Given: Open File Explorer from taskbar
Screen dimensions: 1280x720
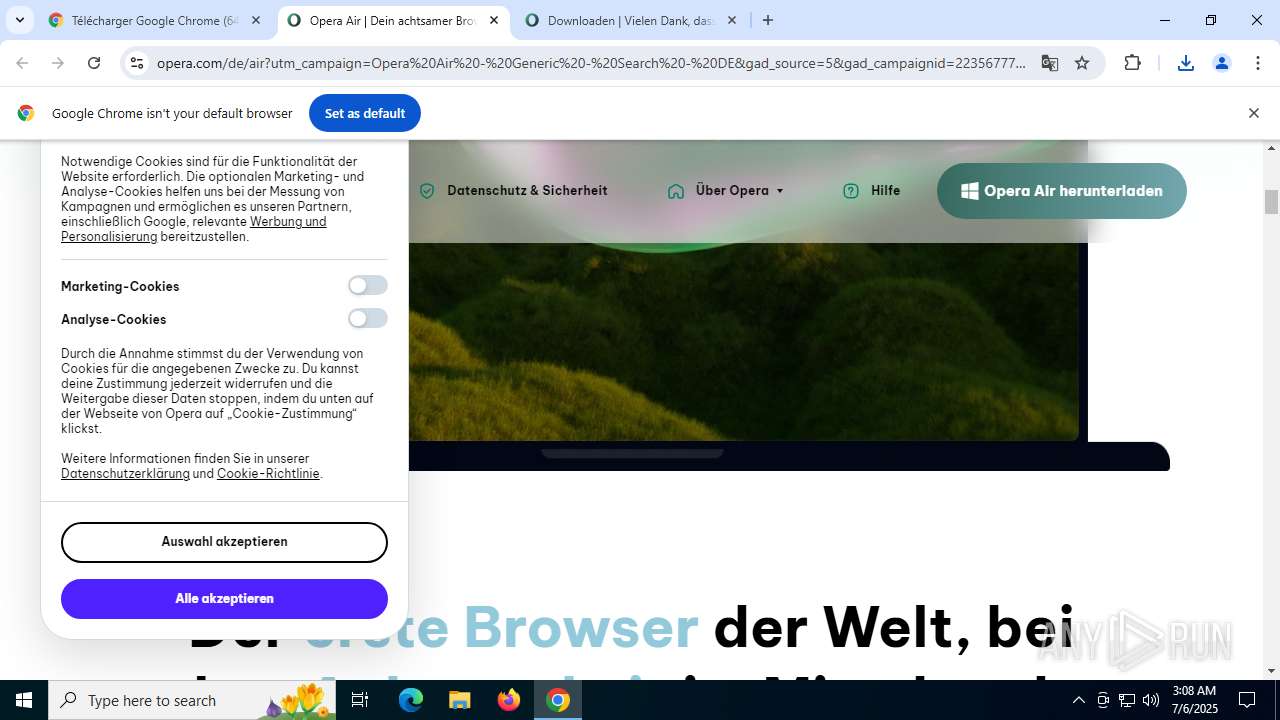Looking at the screenshot, I should coord(459,700).
